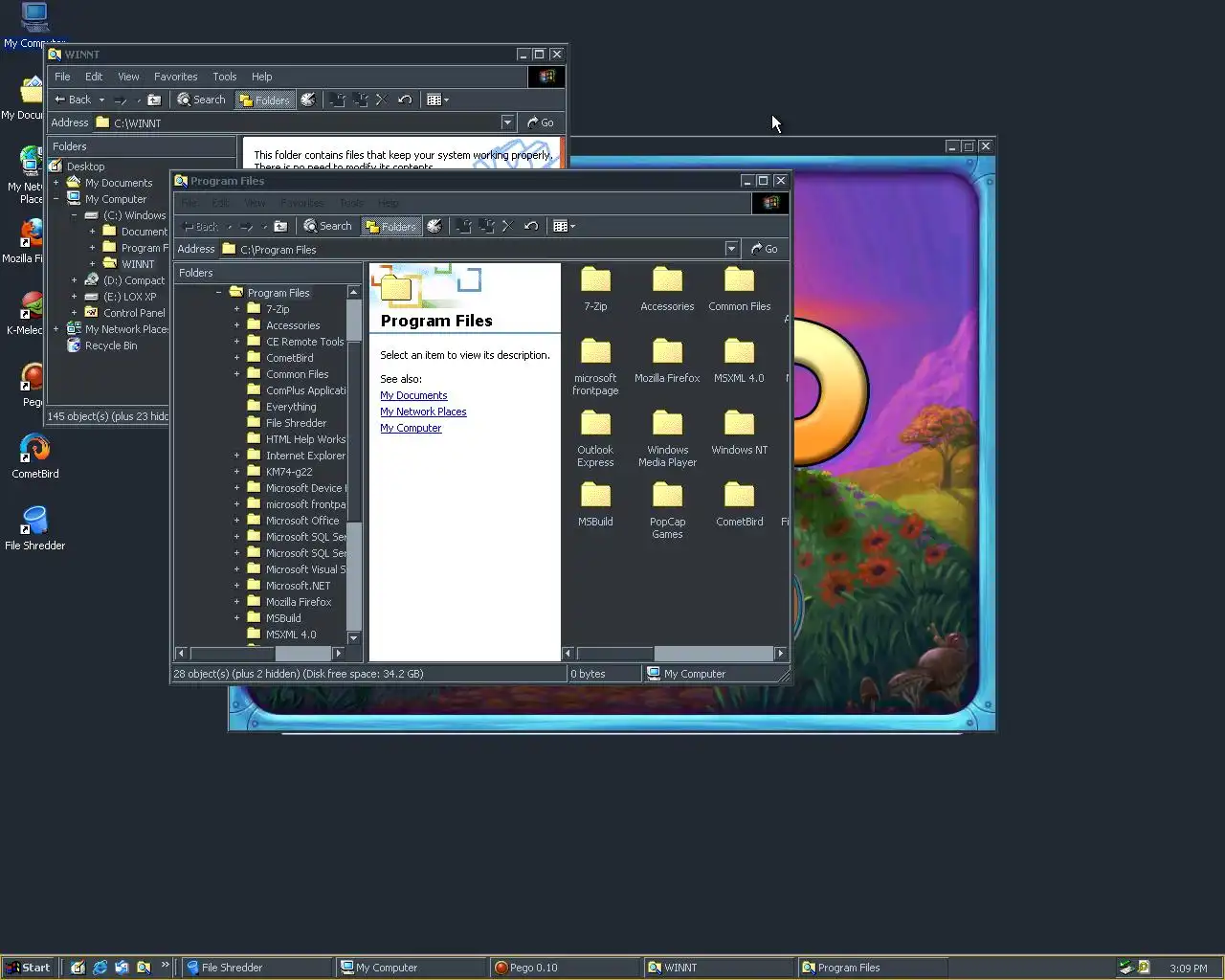Click the Search button in WINNT toolbar
The height and width of the screenshot is (980, 1225).
pyautogui.click(x=201, y=100)
